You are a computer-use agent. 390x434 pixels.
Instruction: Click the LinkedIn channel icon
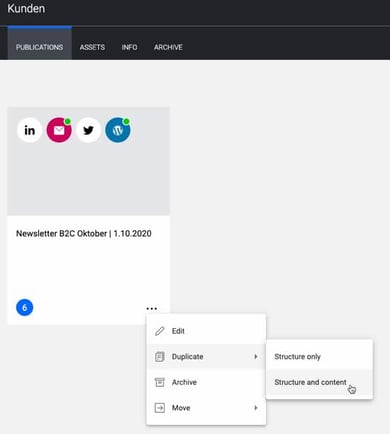pyautogui.click(x=30, y=130)
